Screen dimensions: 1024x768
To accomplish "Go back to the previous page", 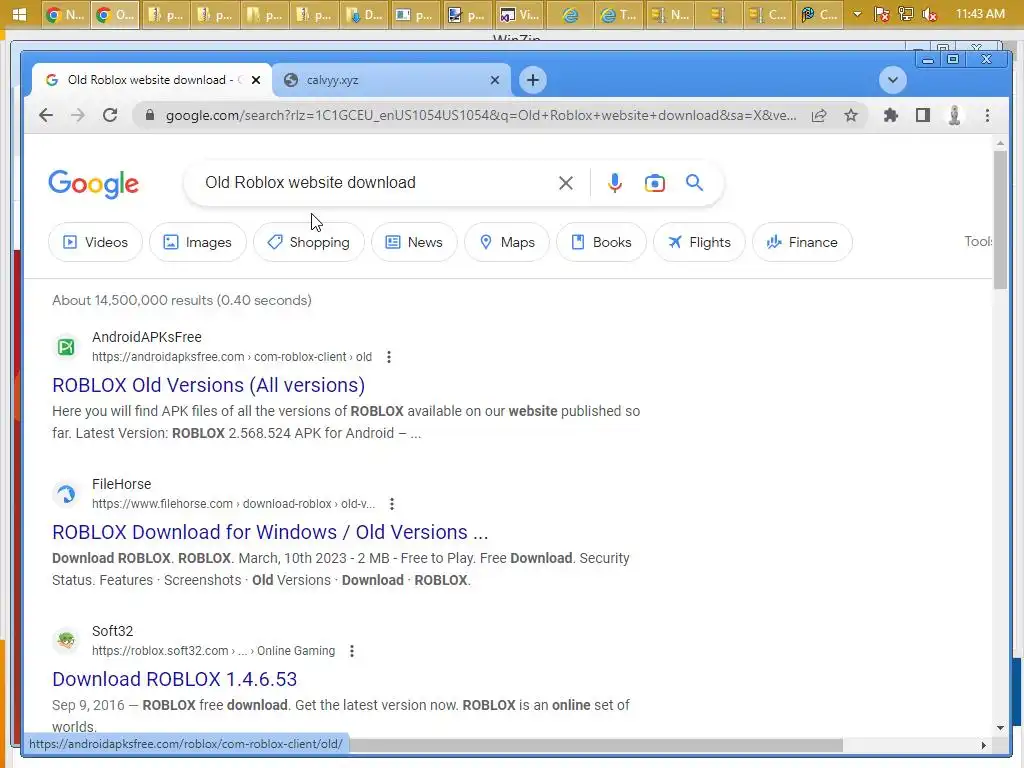I will 46,116.
